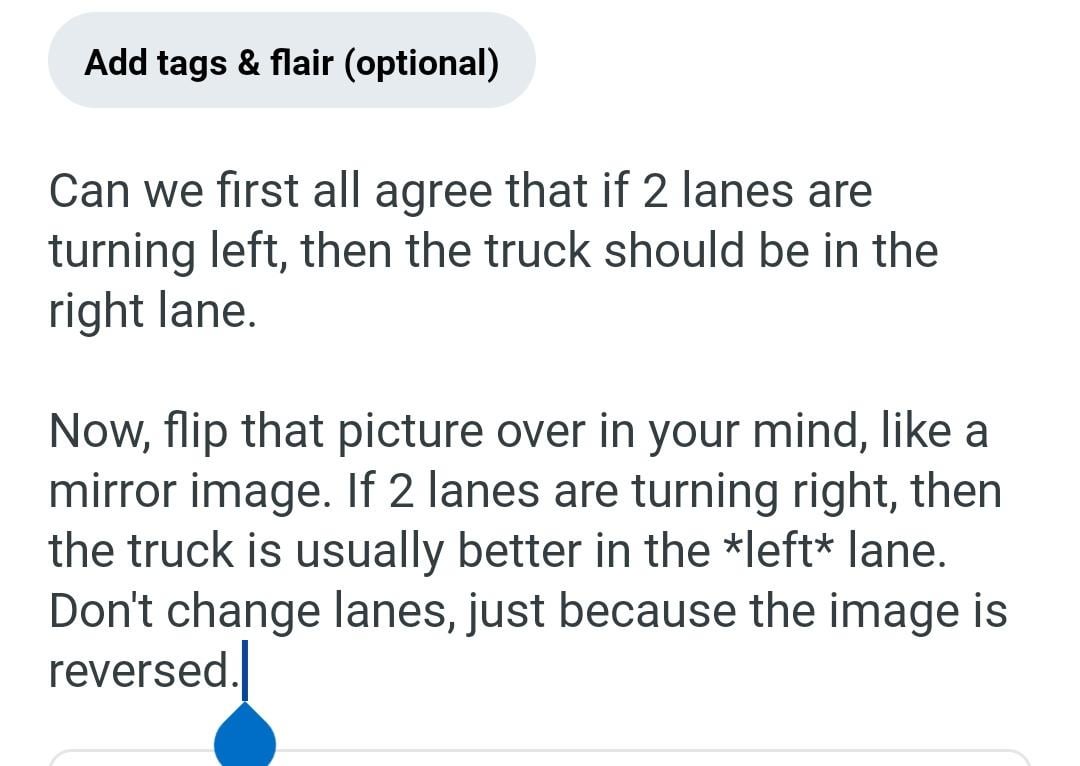
Task: Tap the outlined box below the post text
Action: coord(539,757)
